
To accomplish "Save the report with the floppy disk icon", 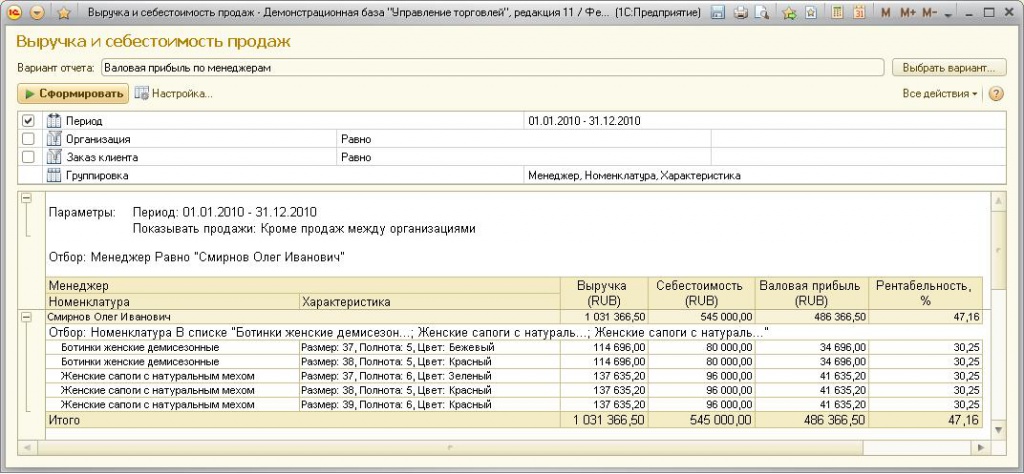I will click(x=718, y=12).
